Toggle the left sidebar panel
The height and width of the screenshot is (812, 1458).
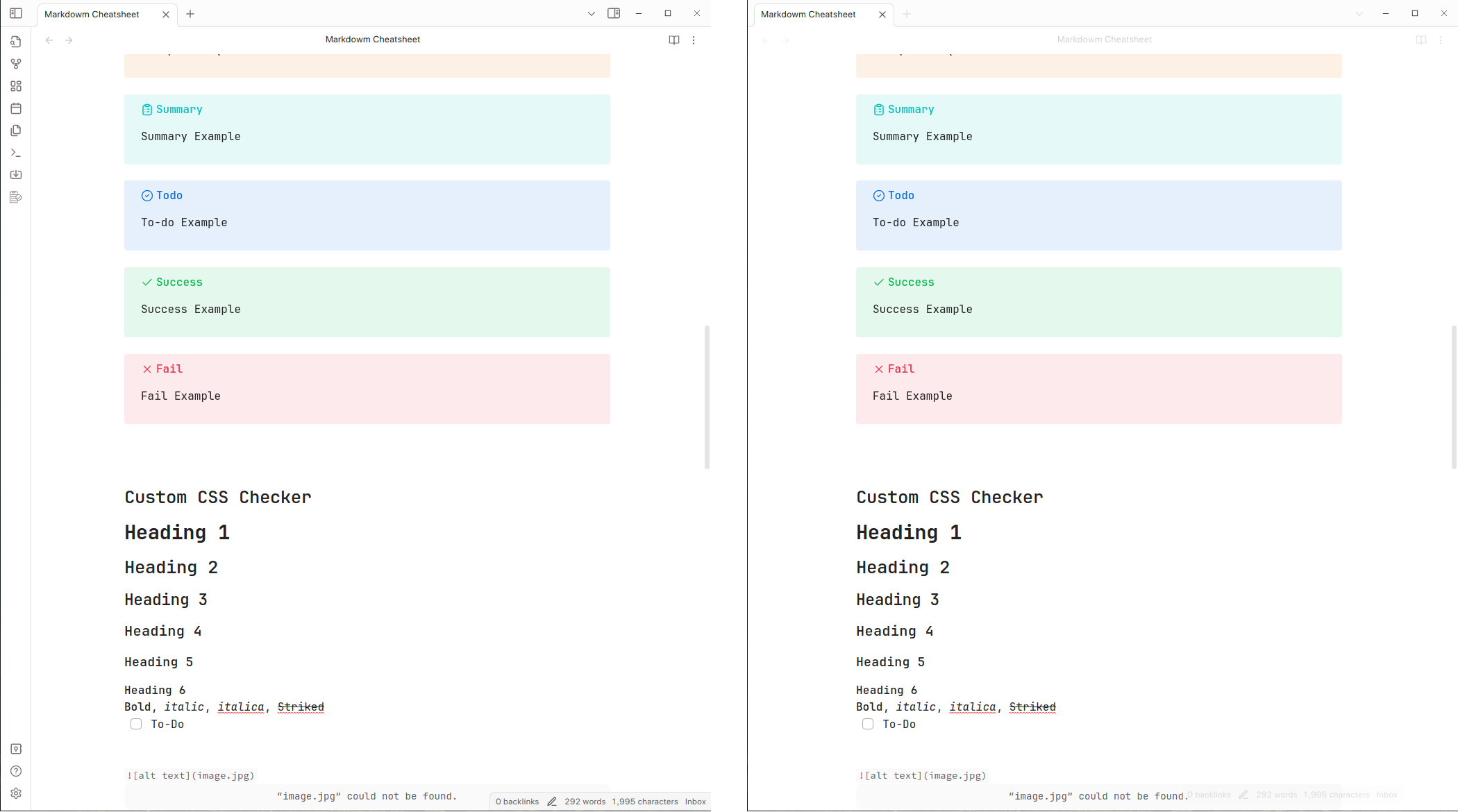click(x=16, y=13)
